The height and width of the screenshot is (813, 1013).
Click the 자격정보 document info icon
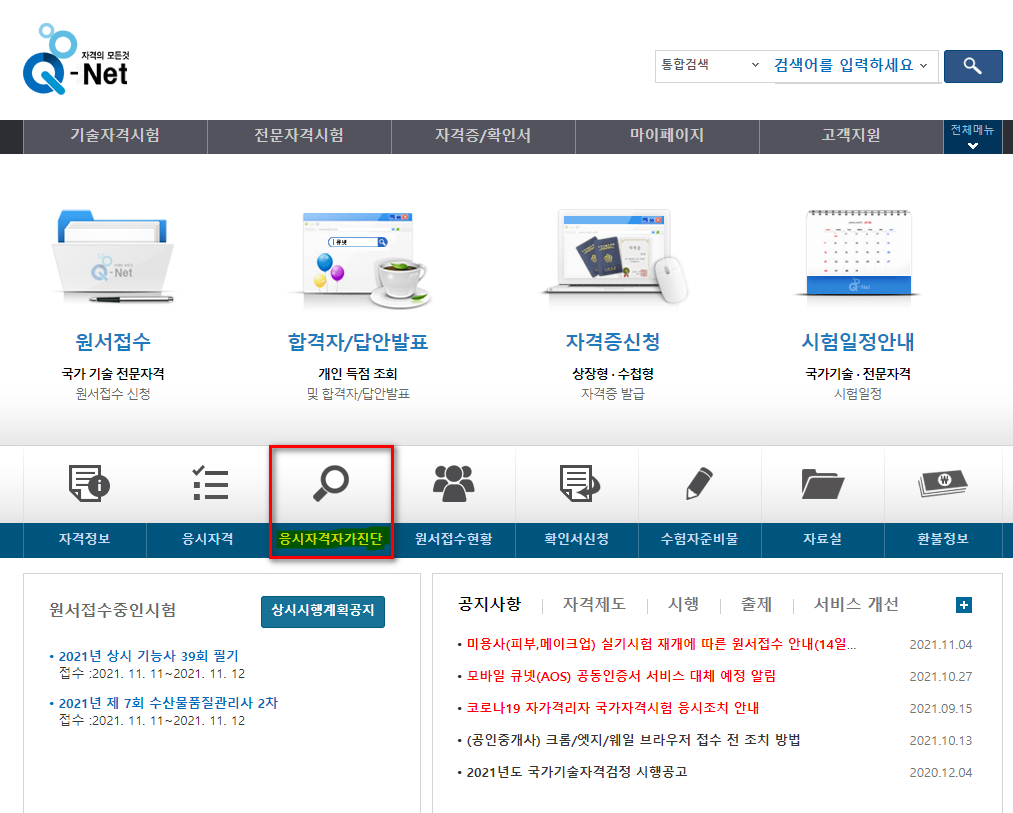89,483
